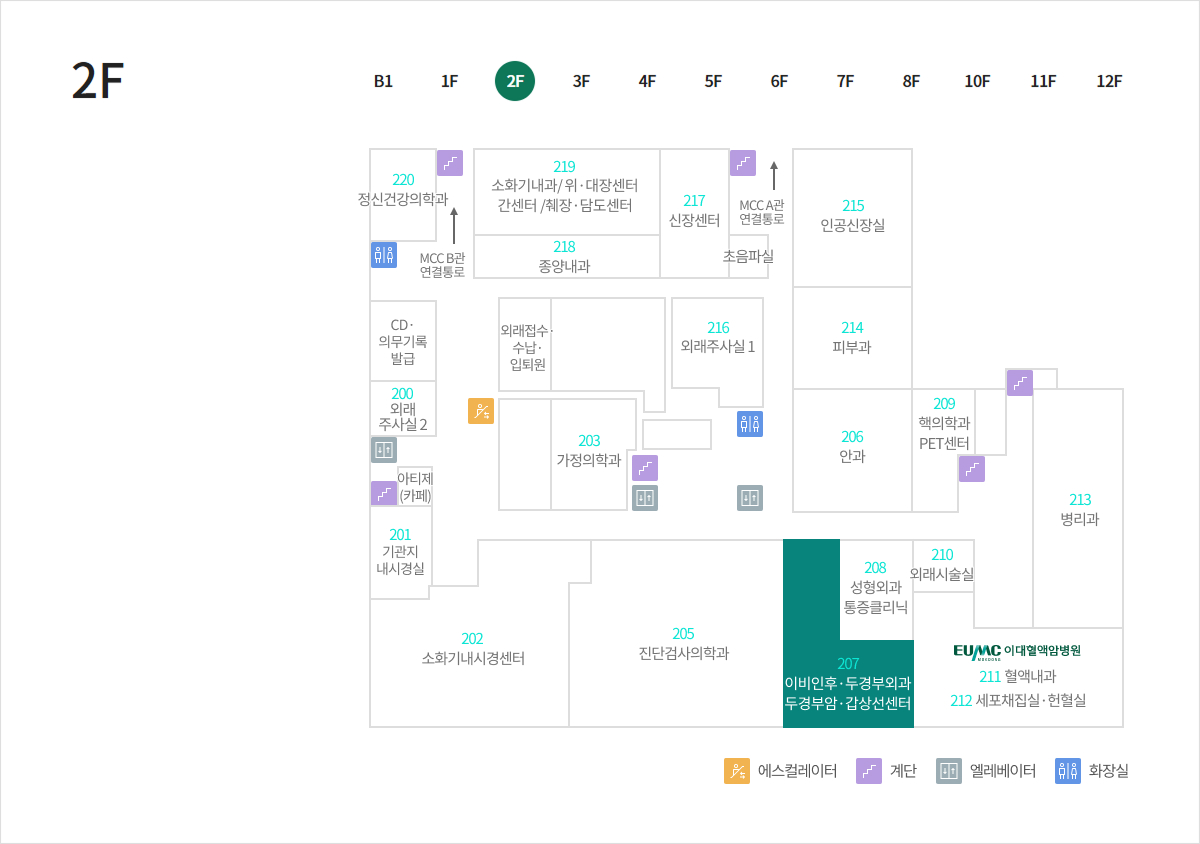This screenshot has height=844, width=1200.
Task: Select room 218 종양내과
Action: [x=565, y=257]
